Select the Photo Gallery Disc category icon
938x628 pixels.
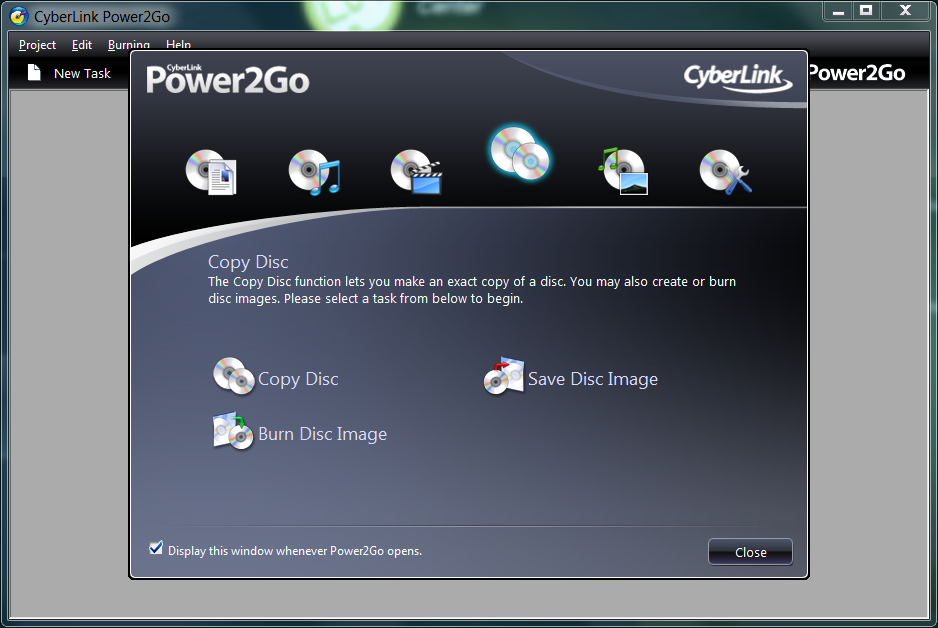[x=623, y=171]
